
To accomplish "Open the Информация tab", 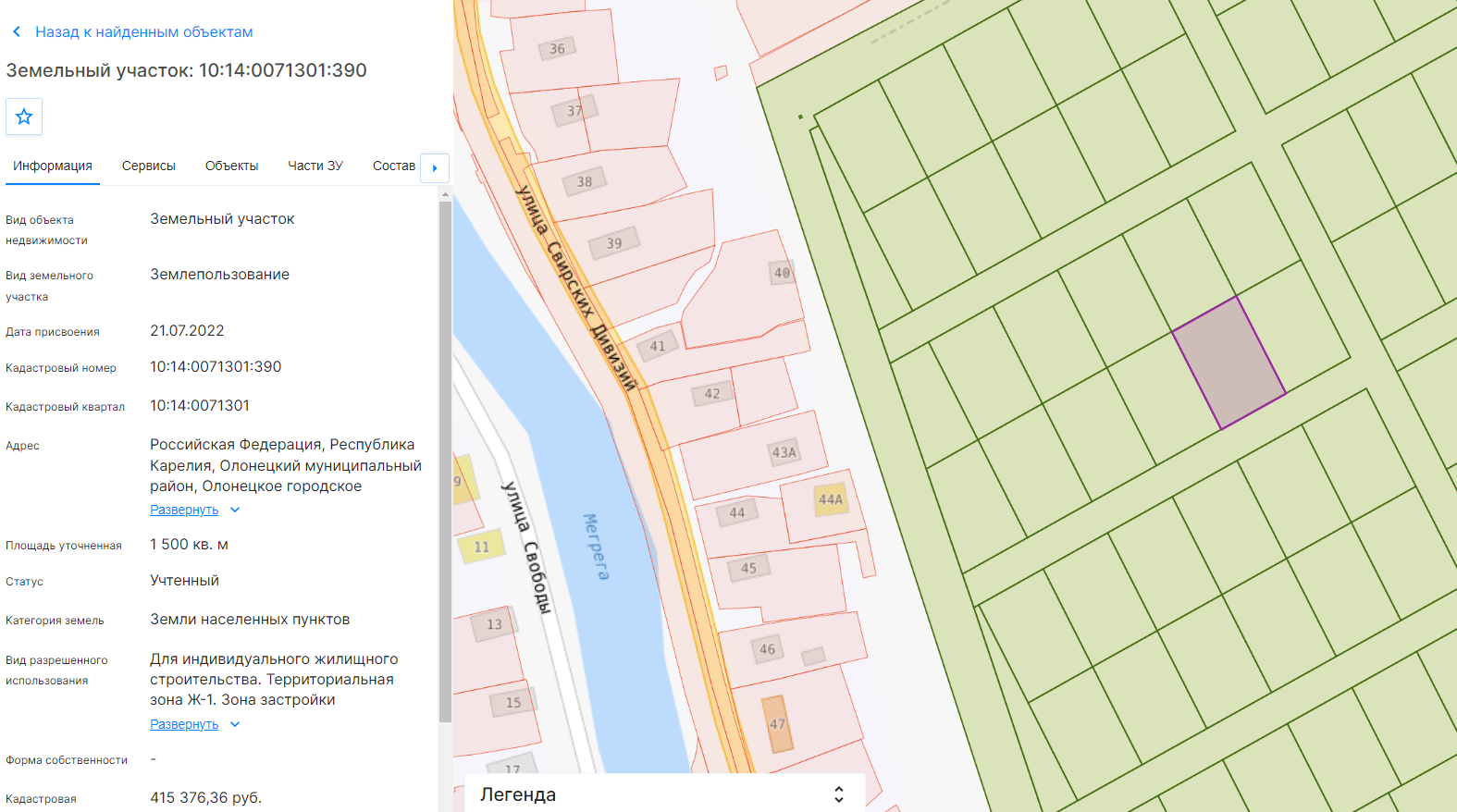I will click(53, 166).
